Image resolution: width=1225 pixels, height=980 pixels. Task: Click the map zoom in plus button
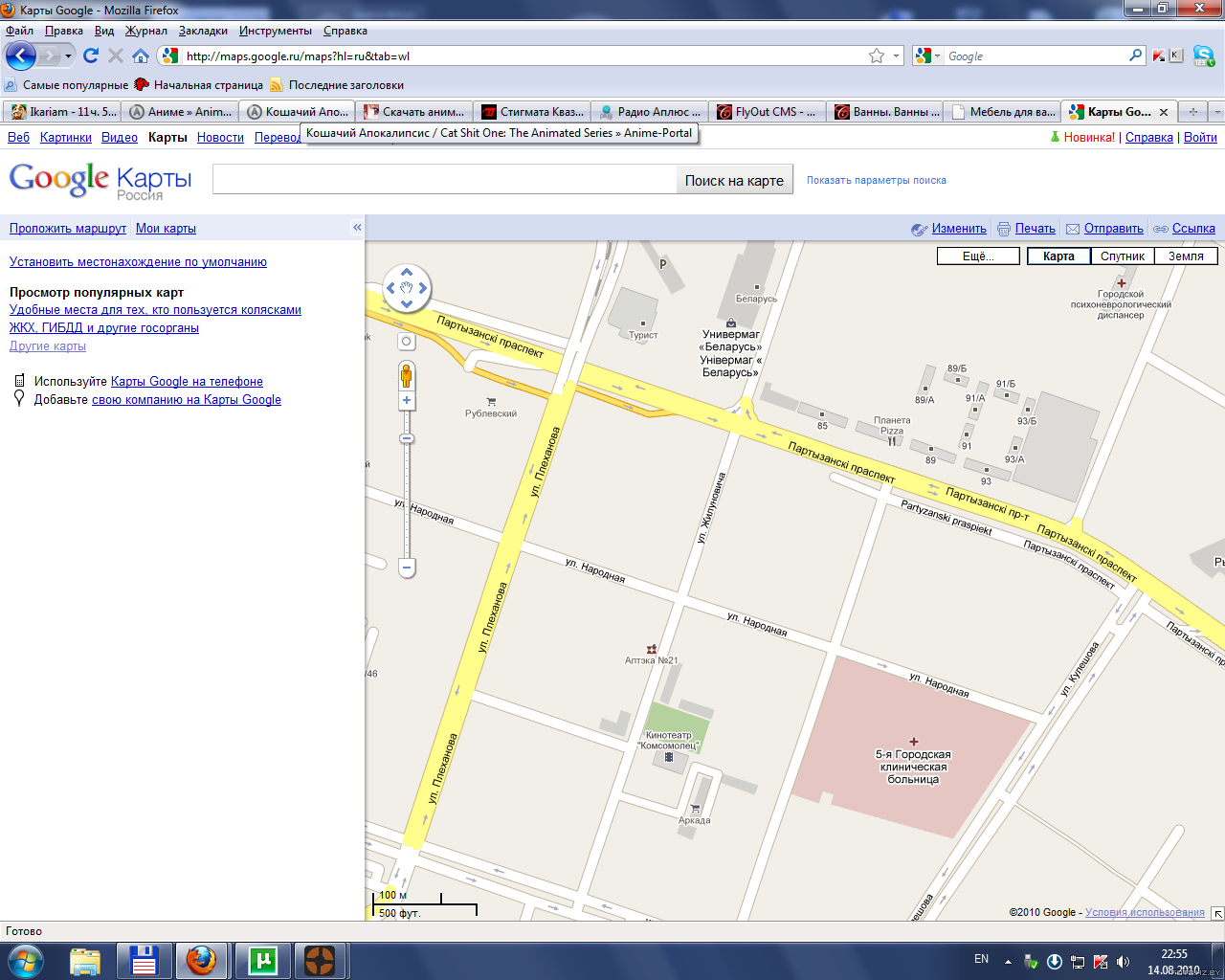[407, 401]
